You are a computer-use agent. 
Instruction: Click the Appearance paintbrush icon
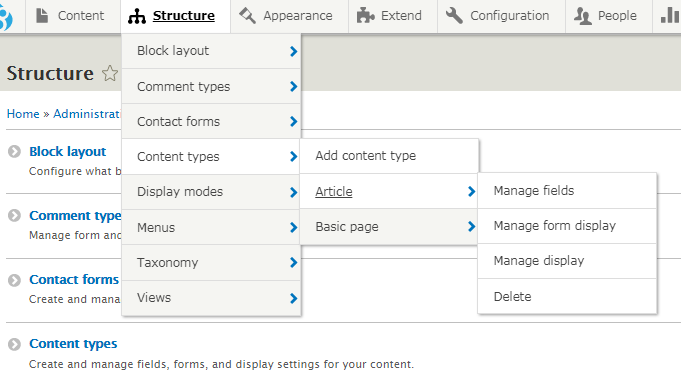[248, 16]
